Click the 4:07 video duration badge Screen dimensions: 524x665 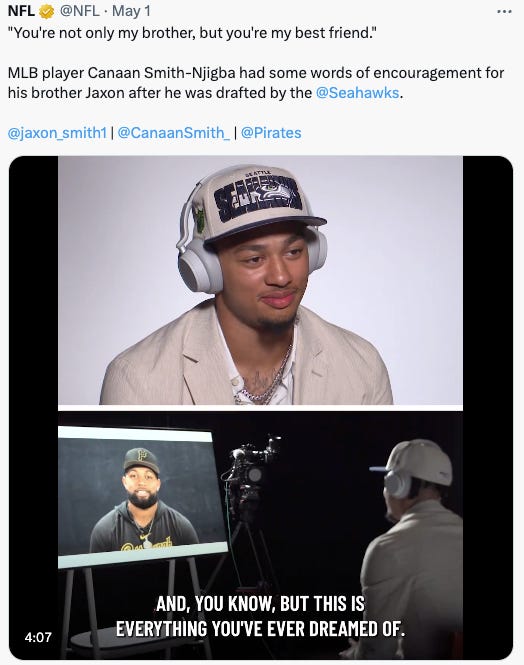pyautogui.click(x=38, y=637)
